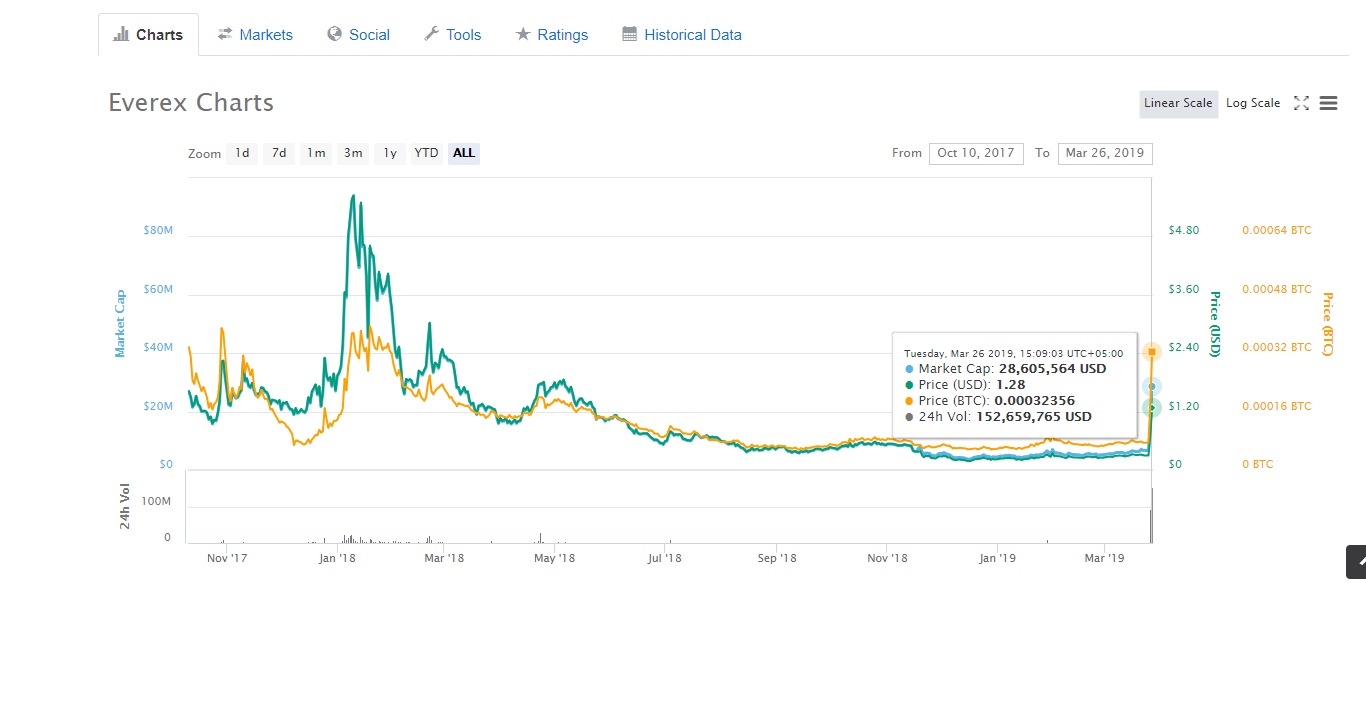
Task: Click the $4.80 price axis label
Action: tap(1184, 230)
